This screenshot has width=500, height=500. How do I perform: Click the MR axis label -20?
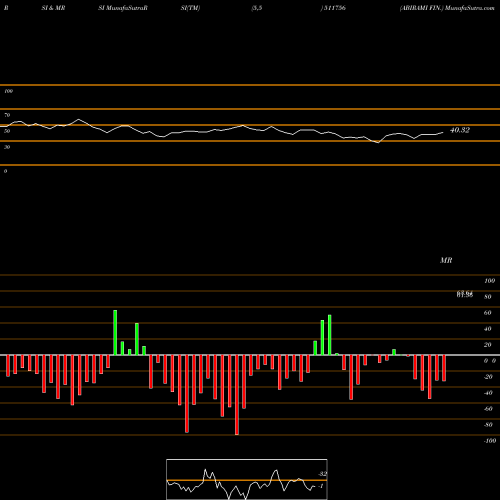[488, 377]
